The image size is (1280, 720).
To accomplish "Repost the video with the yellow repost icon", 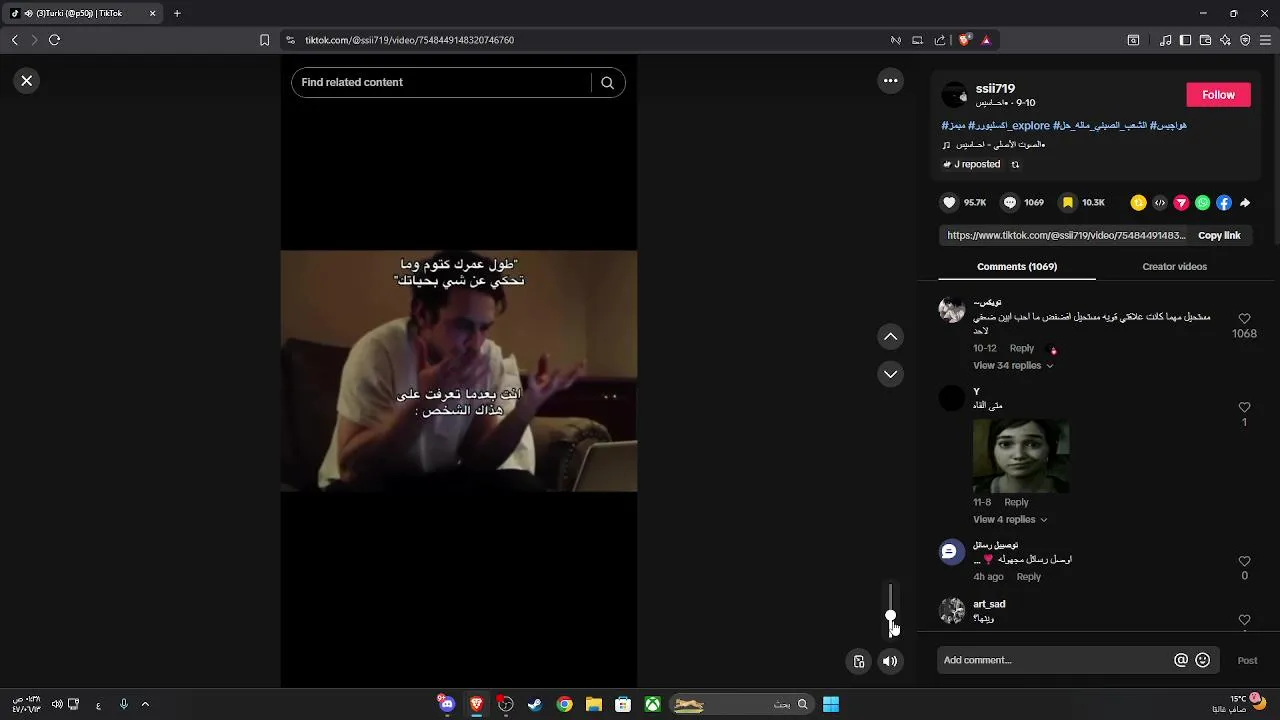I will pos(1138,203).
